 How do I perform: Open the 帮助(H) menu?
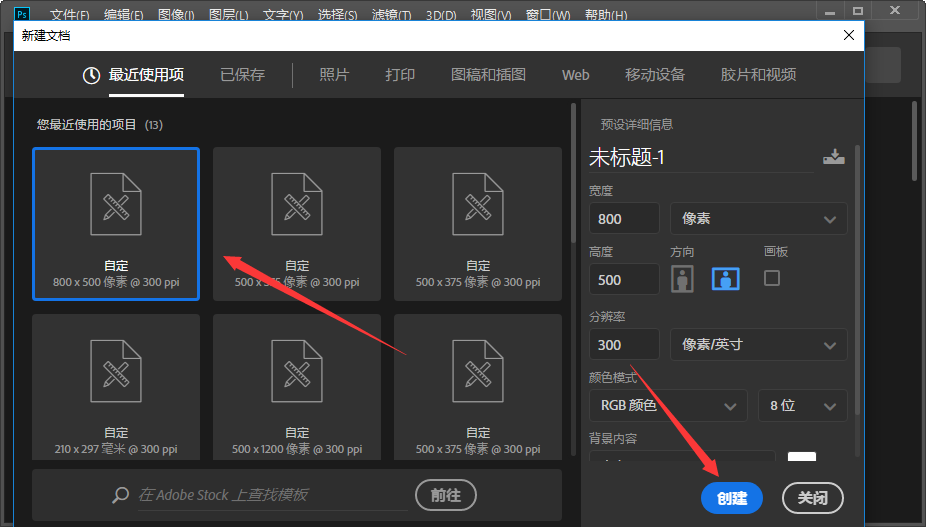coord(607,15)
